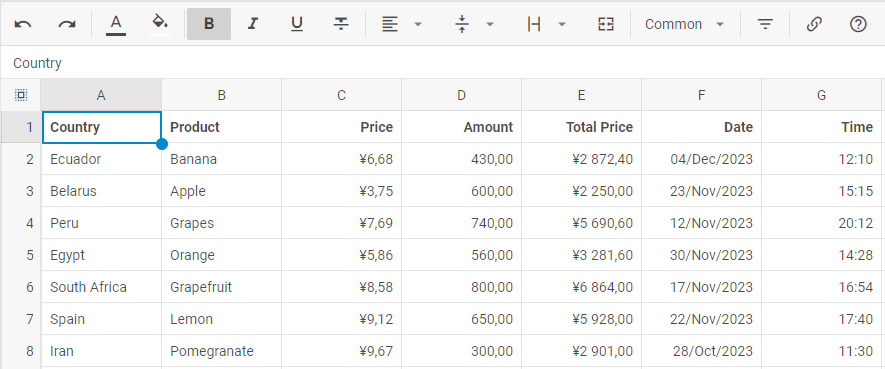Viewport: 885px width, 369px height.
Task: Select column G header
Action: 821,95
